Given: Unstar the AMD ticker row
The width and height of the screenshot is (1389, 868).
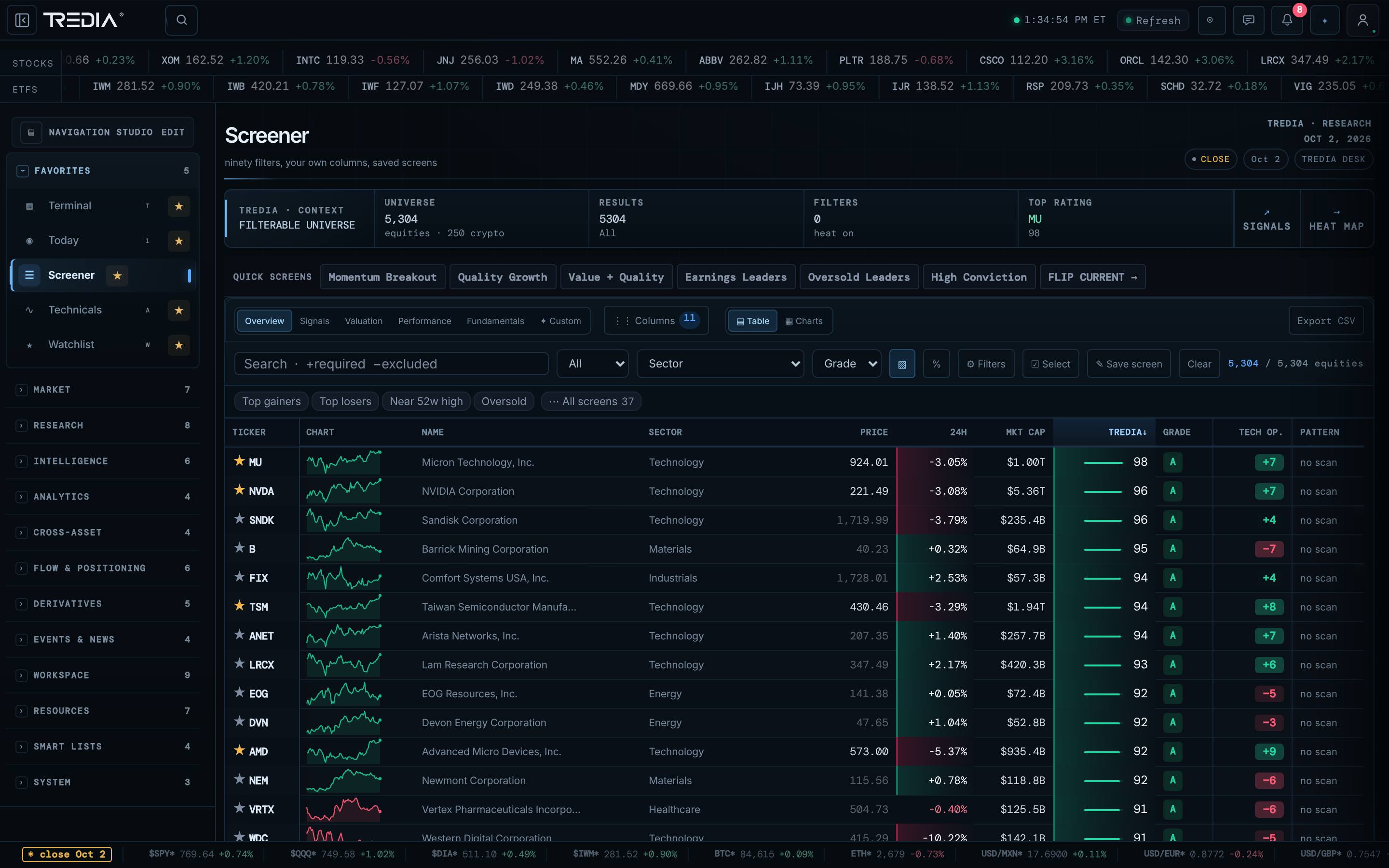Looking at the screenshot, I should (239, 750).
